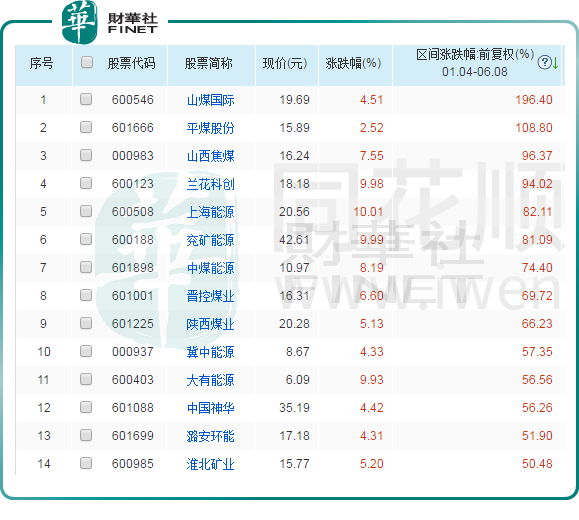Image resolution: width=579 pixels, height=520 pixels.
Task: Sort by 股票简称 column header
Action: click(x=209, y=63)
